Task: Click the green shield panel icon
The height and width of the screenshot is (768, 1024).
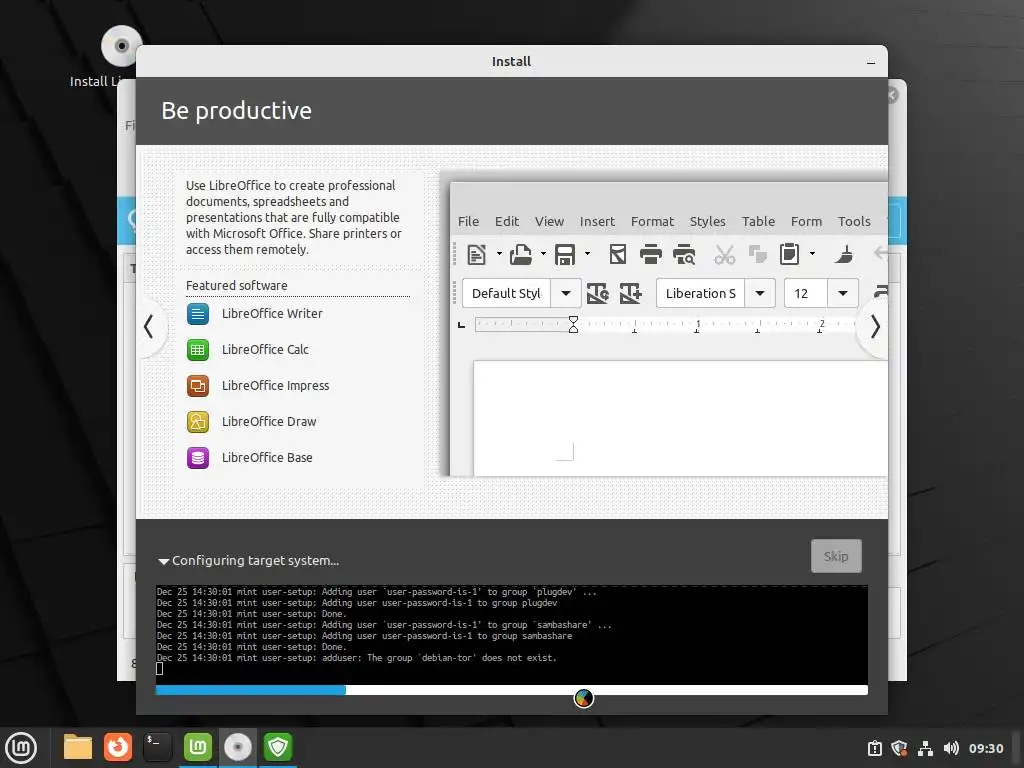Action: (278, 747)
